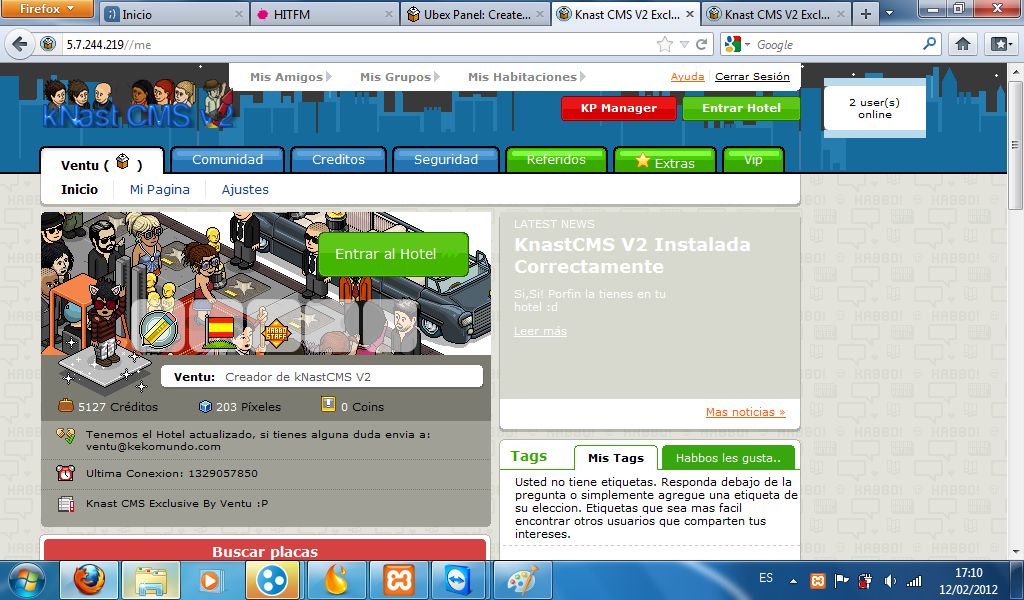Click the volume speaker tray icon
The height and width of the screenshot is (600, 1024).
coord(889,580)
